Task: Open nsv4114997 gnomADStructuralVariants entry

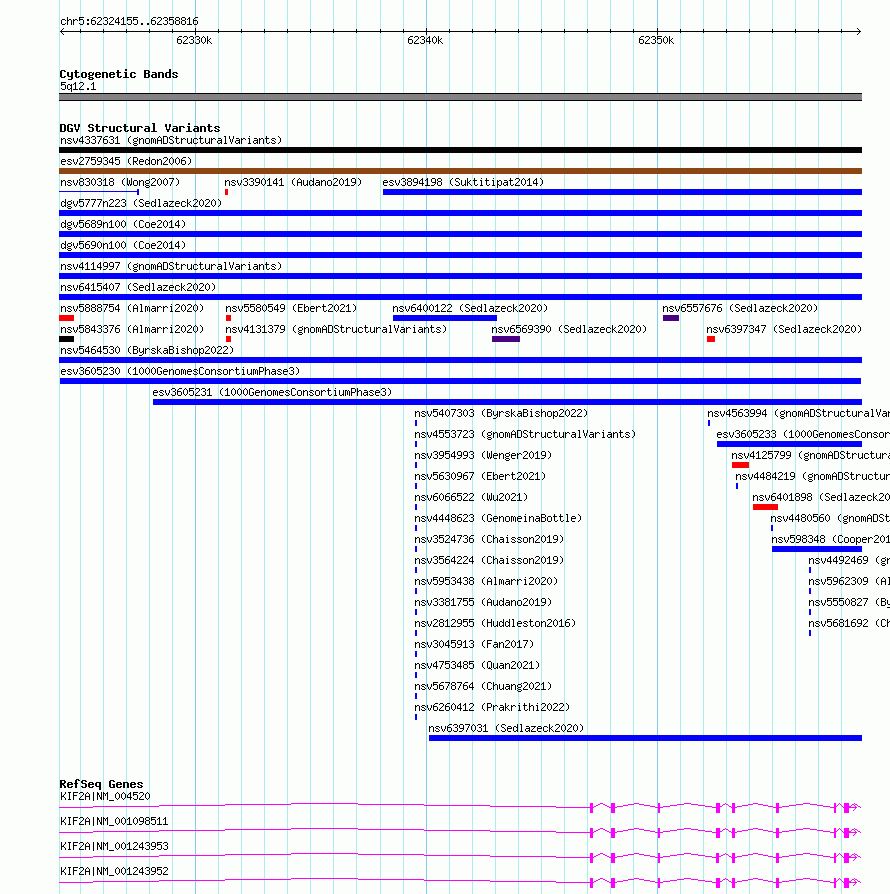Action: tap(171, 266)
